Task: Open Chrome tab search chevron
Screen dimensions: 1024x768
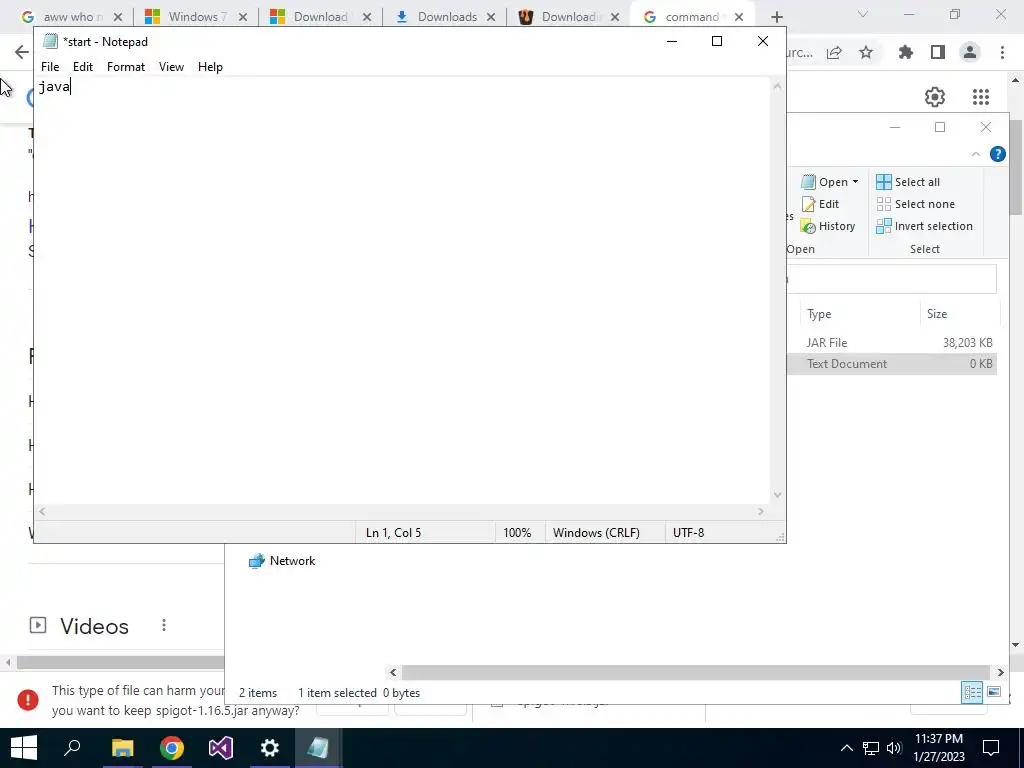Action: (x=863, y=14)
